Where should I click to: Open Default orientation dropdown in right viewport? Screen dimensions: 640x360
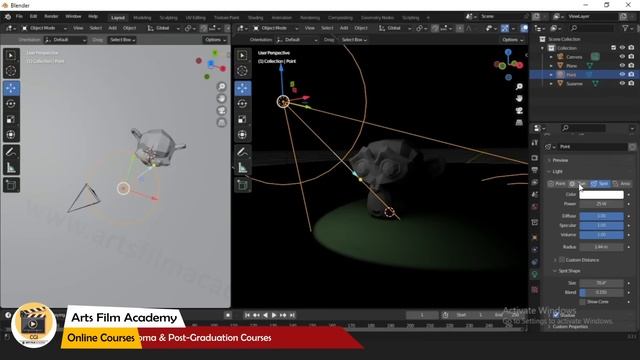tap(296, 40)
